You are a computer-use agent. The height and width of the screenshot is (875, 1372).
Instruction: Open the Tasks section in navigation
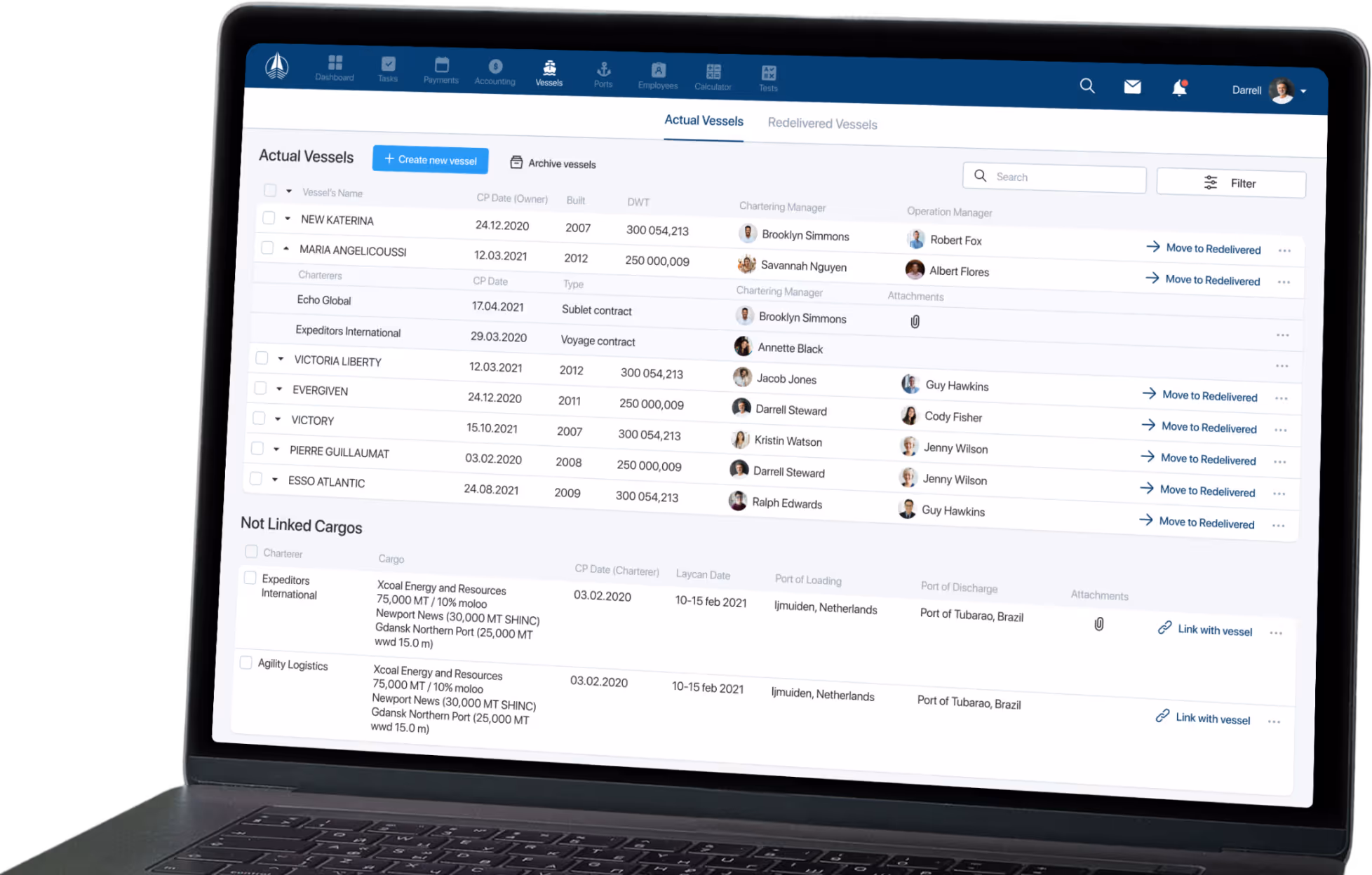click(x=387, y=69)
